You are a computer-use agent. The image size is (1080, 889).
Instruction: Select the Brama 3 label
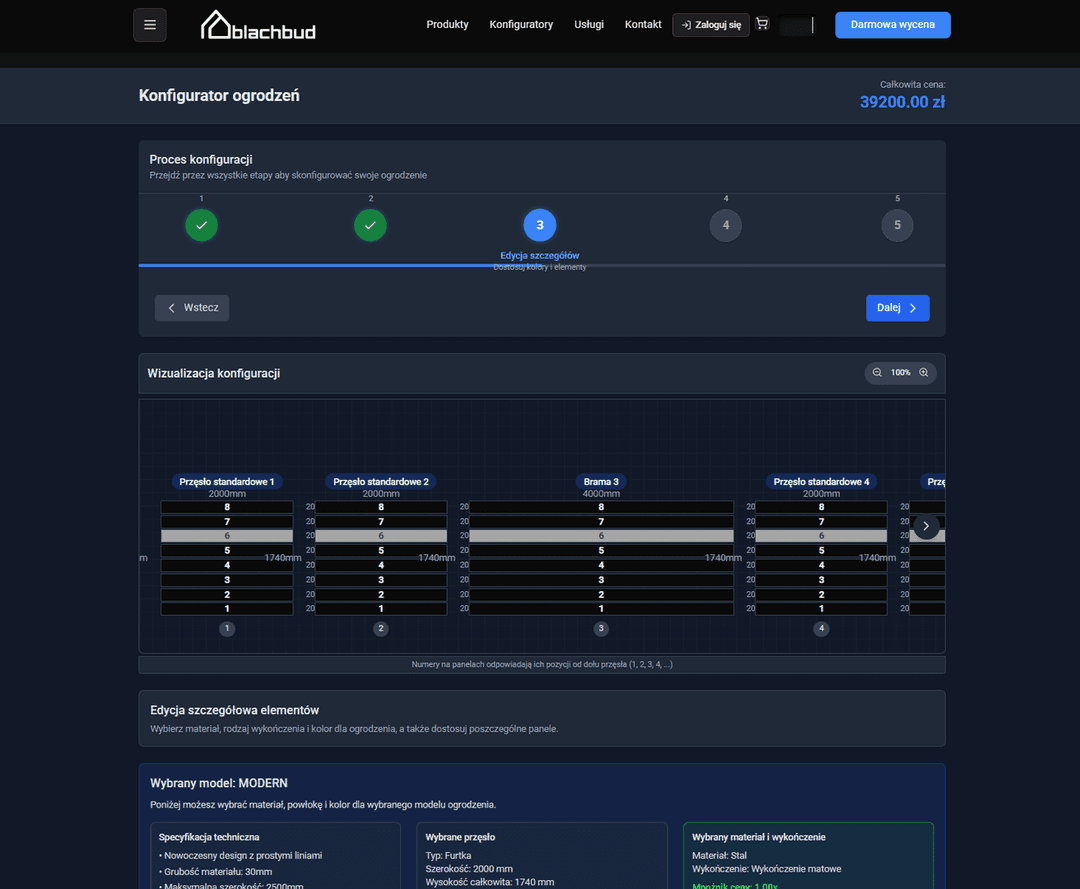601,481
